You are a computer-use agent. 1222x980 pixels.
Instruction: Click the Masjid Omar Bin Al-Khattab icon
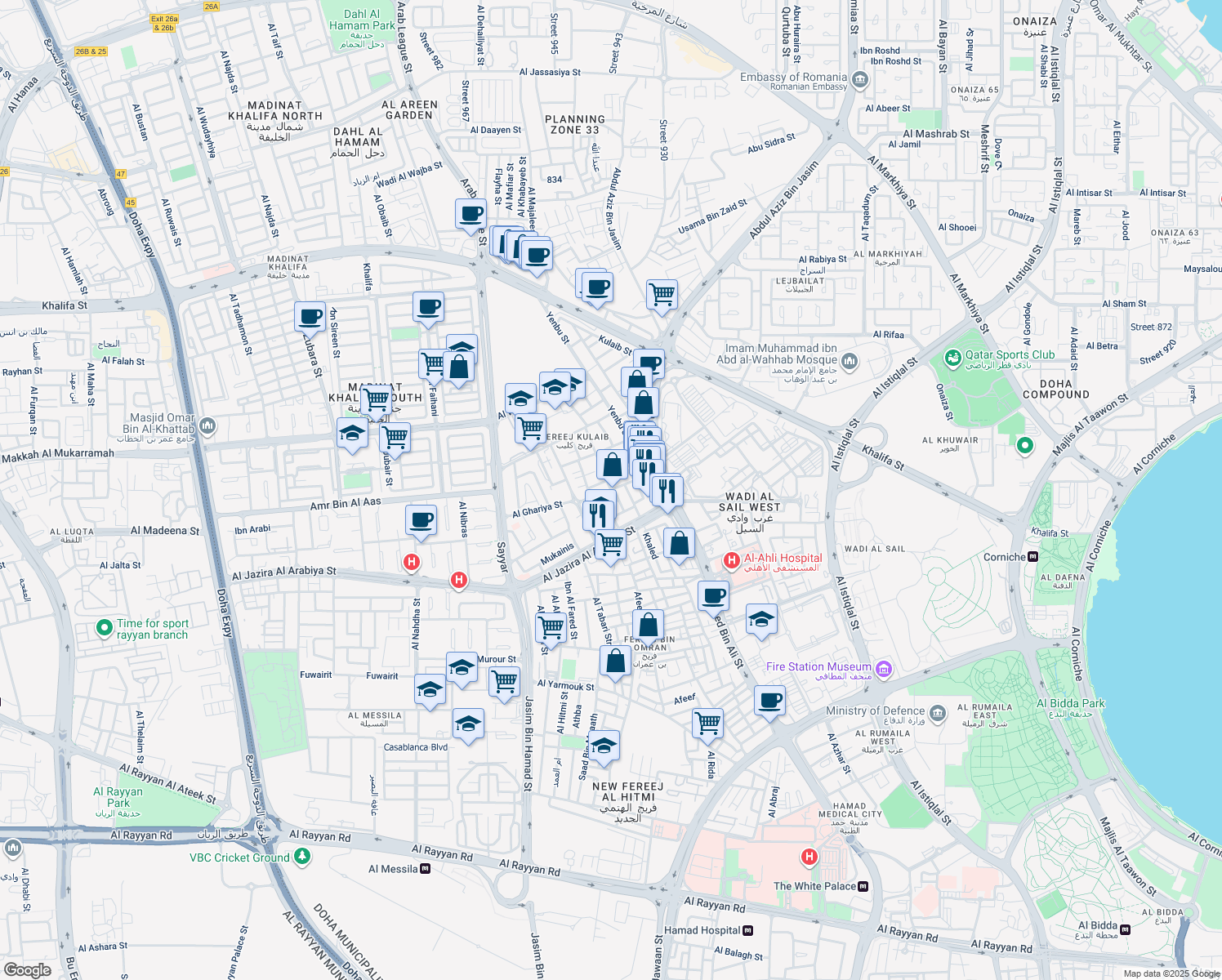[207, 425]
